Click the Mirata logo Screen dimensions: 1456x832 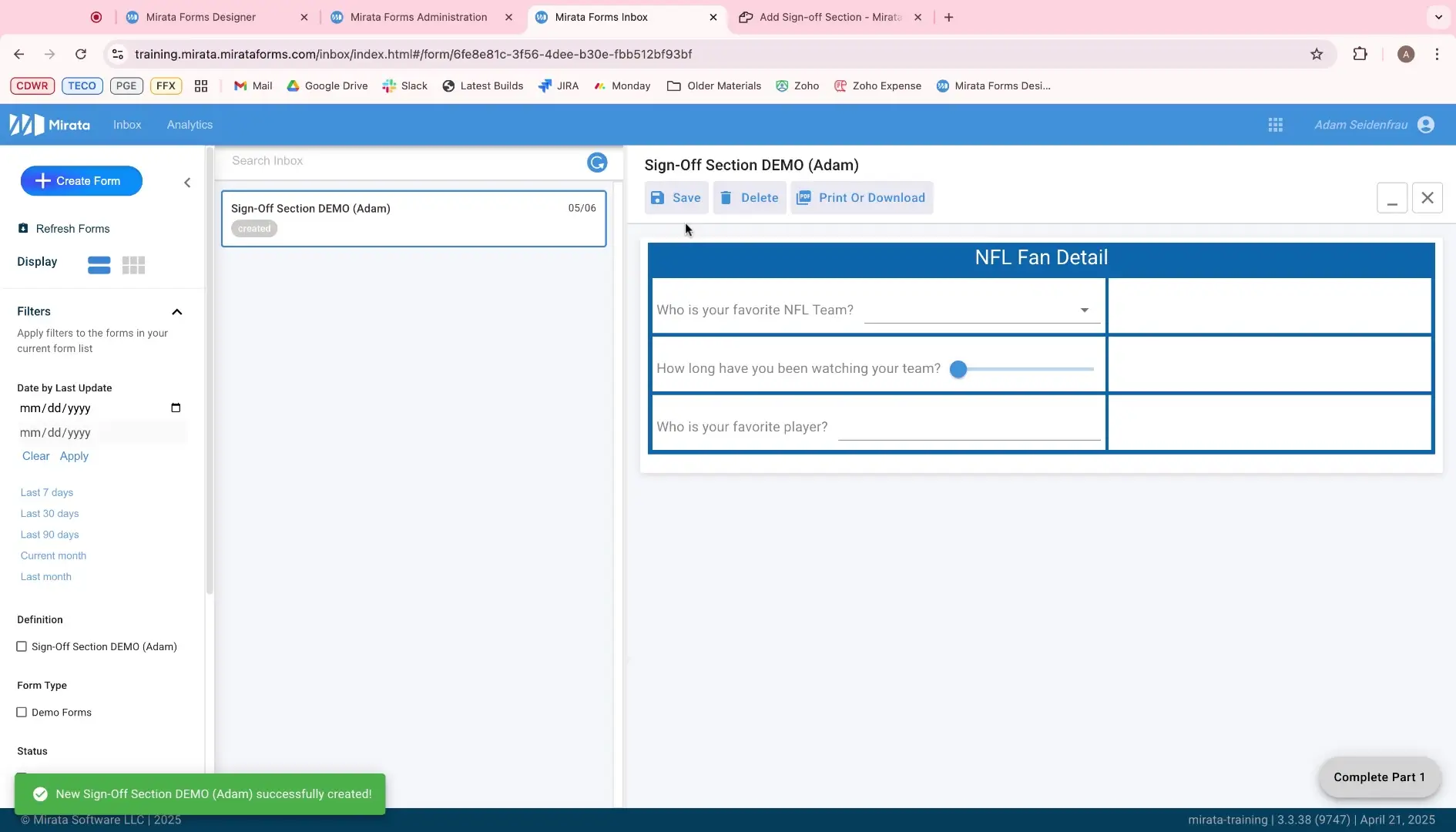click(x=49, y=124)
